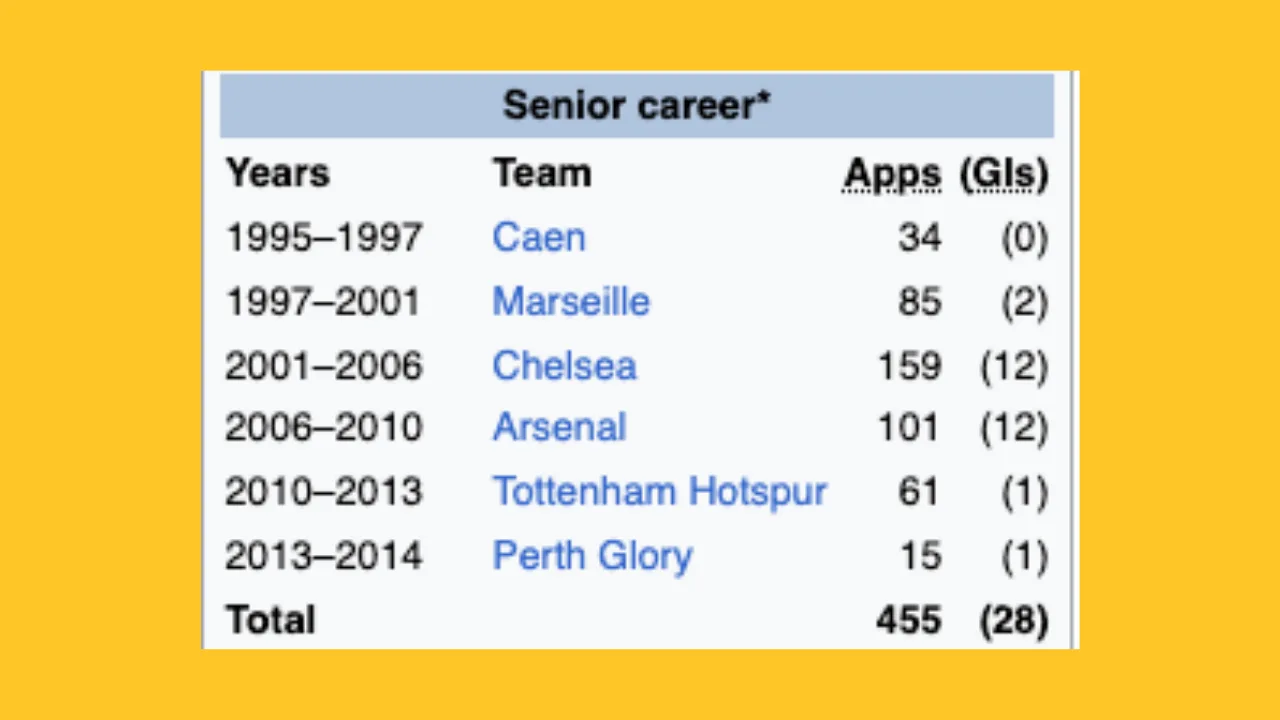This screenshot has width=1280, height=720.
Task: Click the Team column header
Action: click(x=542, y=174)
